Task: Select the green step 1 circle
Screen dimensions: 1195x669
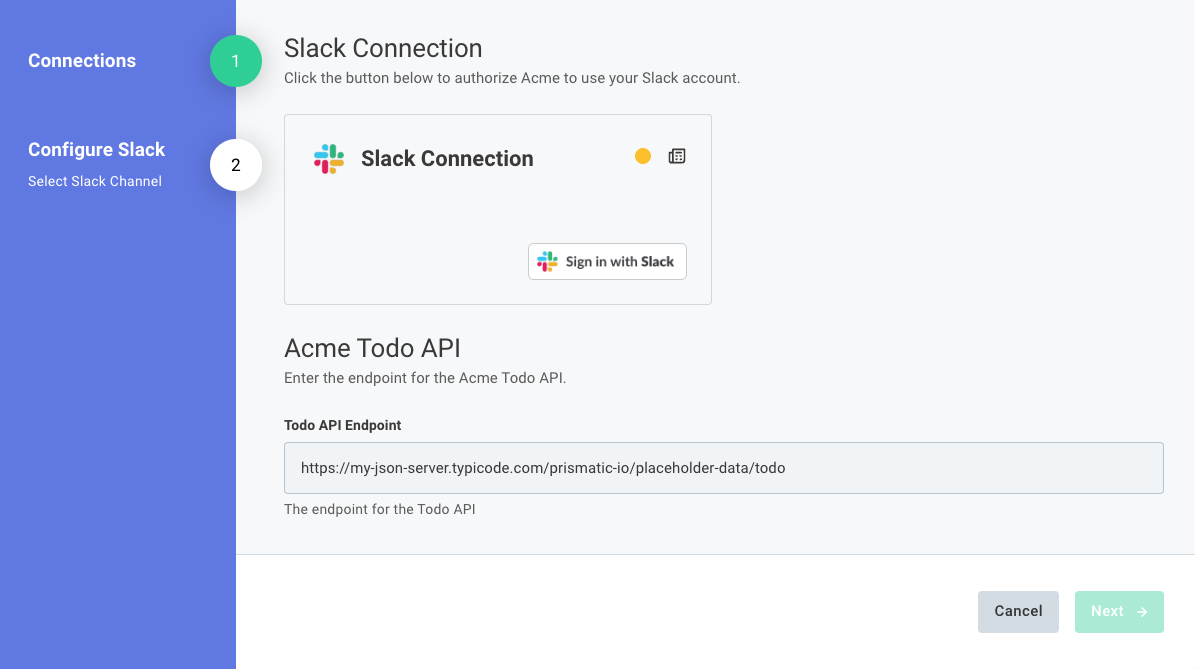Action: (236, 61)
